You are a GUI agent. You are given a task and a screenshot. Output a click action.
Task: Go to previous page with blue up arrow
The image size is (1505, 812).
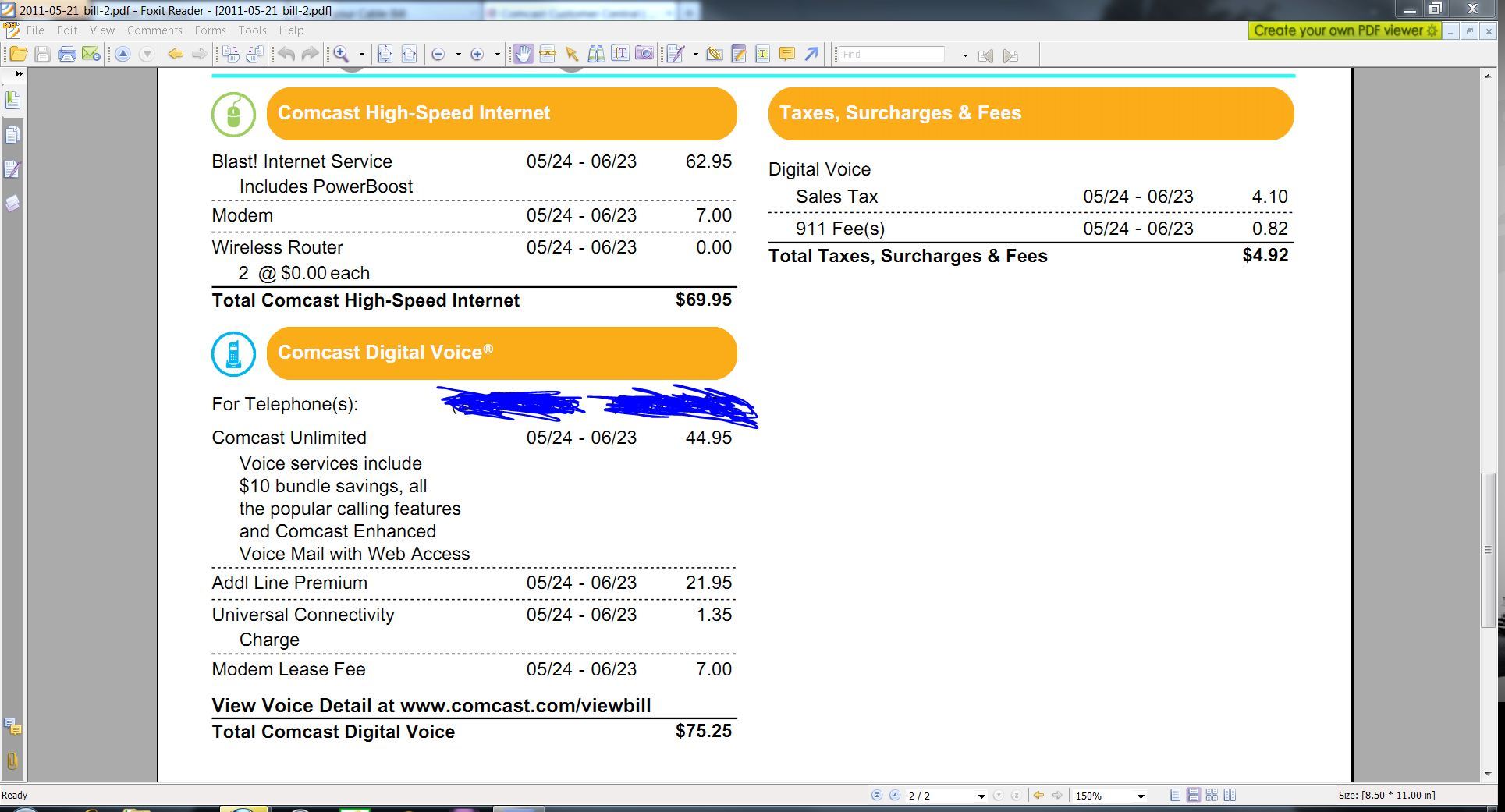(x=122, y=54)
